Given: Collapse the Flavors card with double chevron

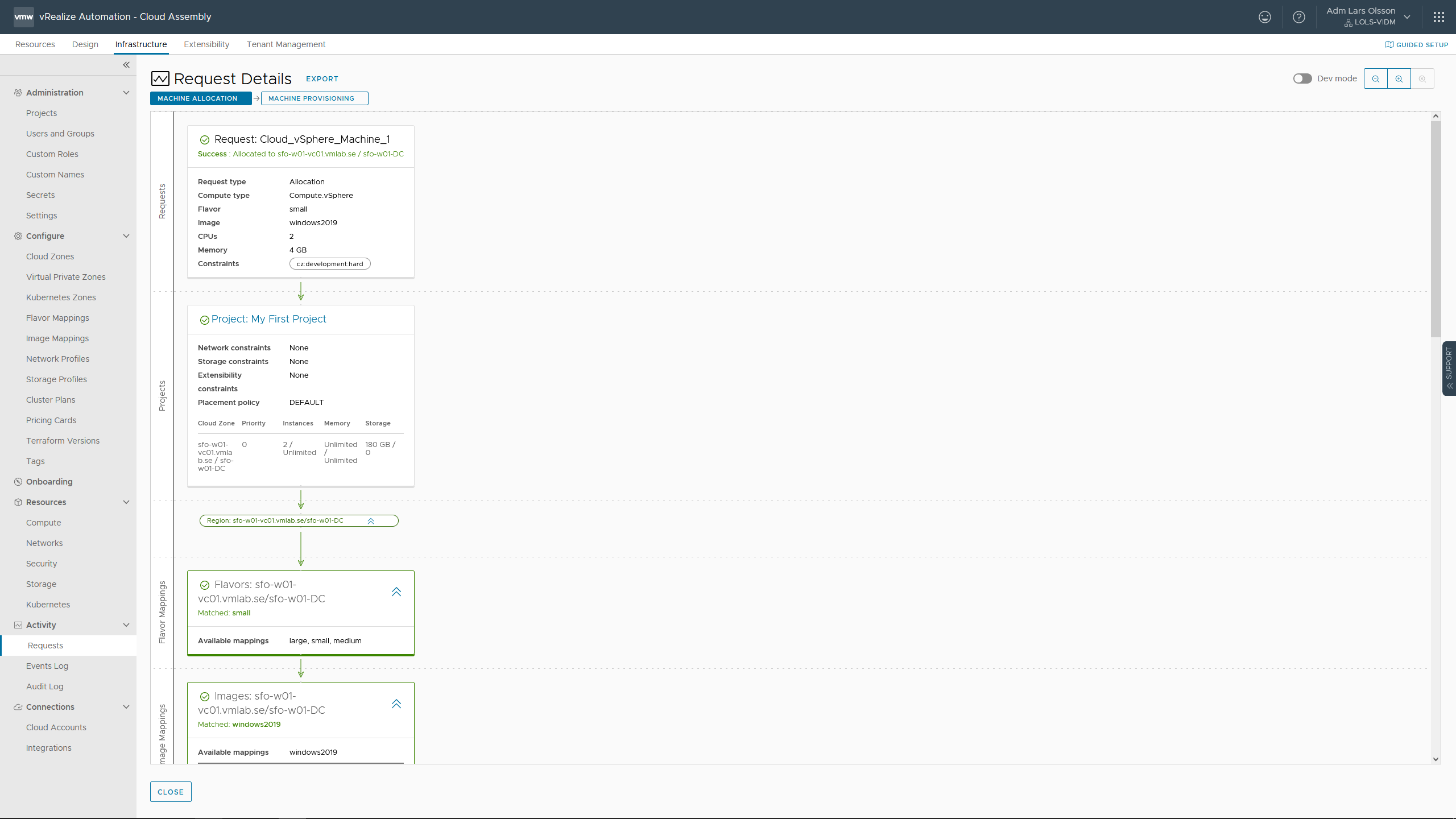Looking at the screenshot, I should (396, 592).
